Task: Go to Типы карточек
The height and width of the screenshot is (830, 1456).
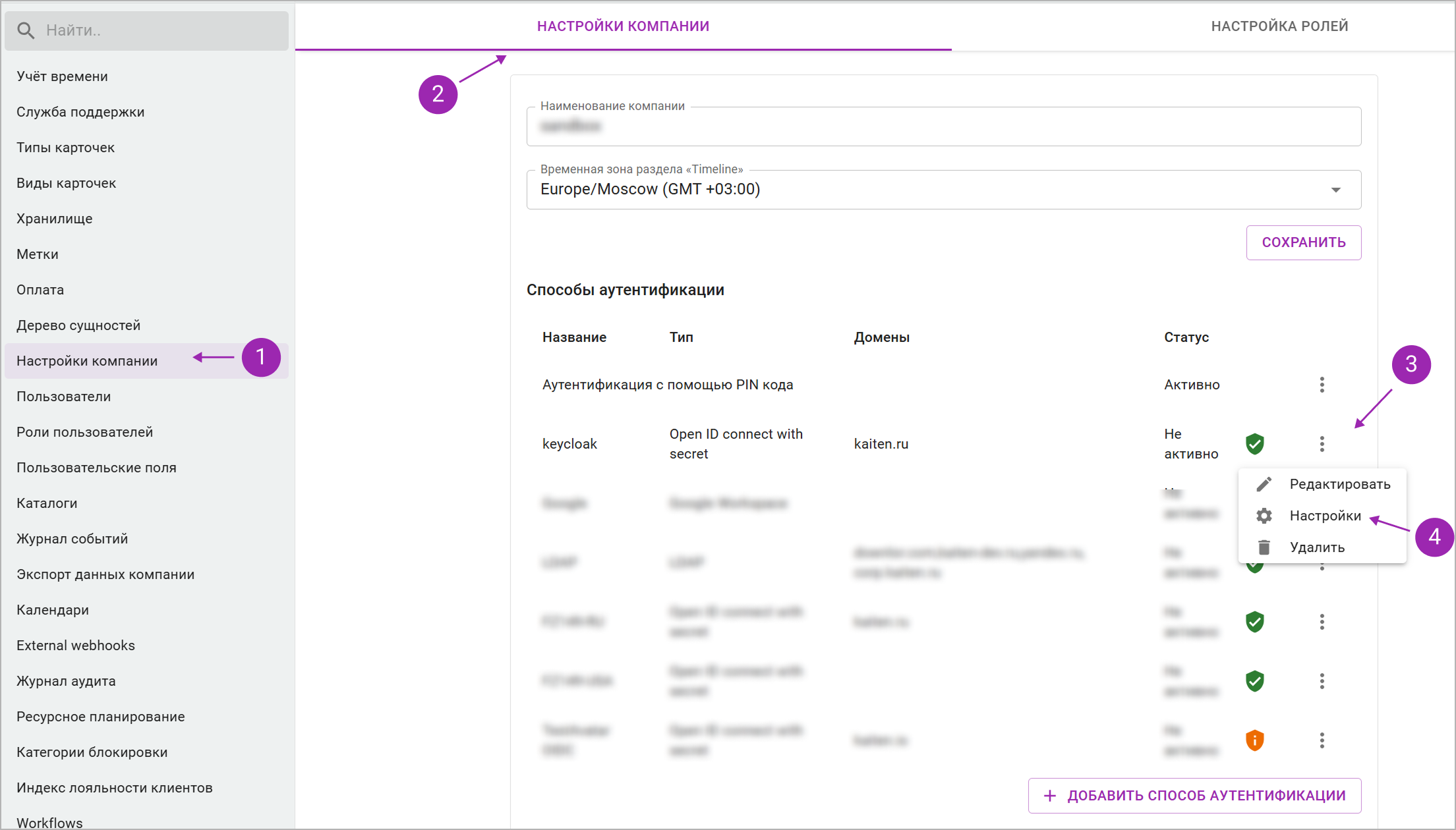Action: coord(65,148)
